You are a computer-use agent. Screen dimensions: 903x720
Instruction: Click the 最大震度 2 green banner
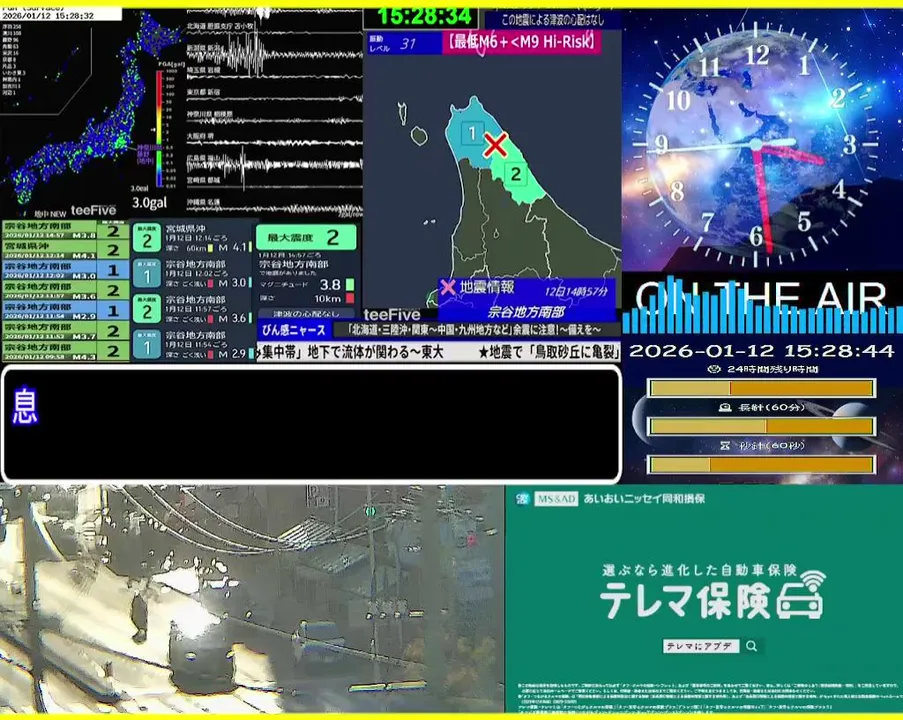[306, 237]
